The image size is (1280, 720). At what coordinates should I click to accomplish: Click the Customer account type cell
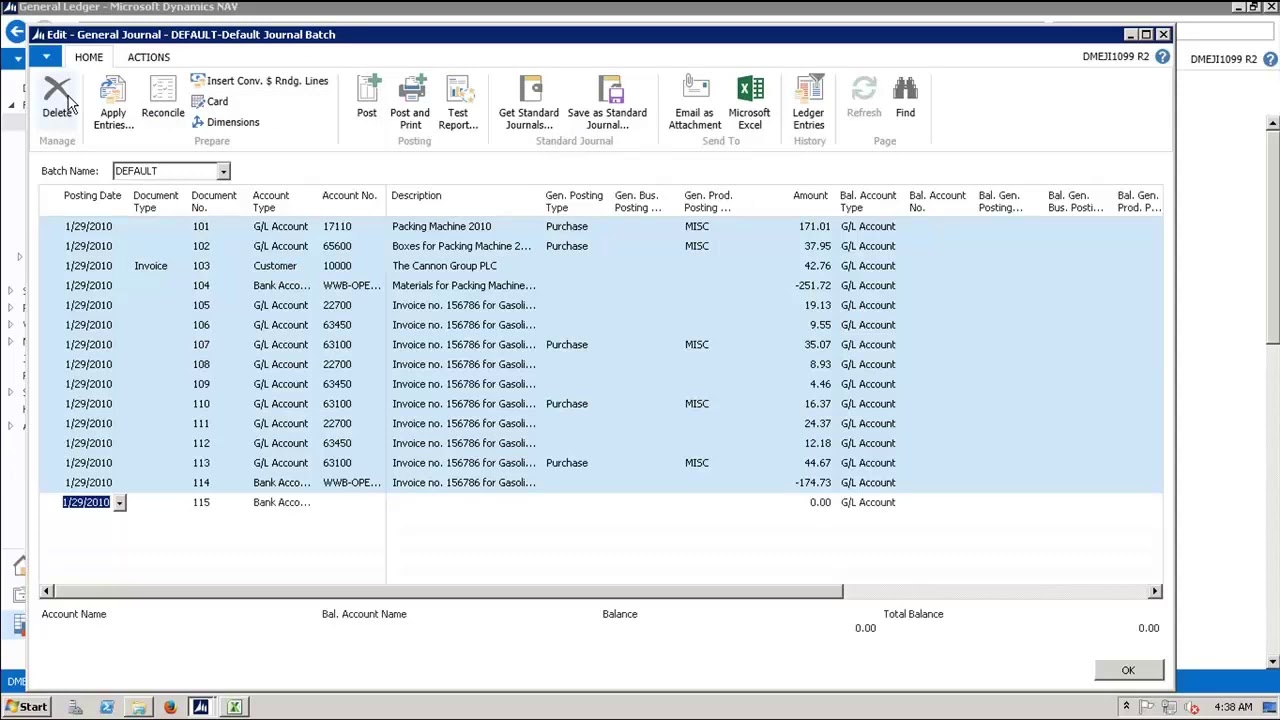point(275,266)
